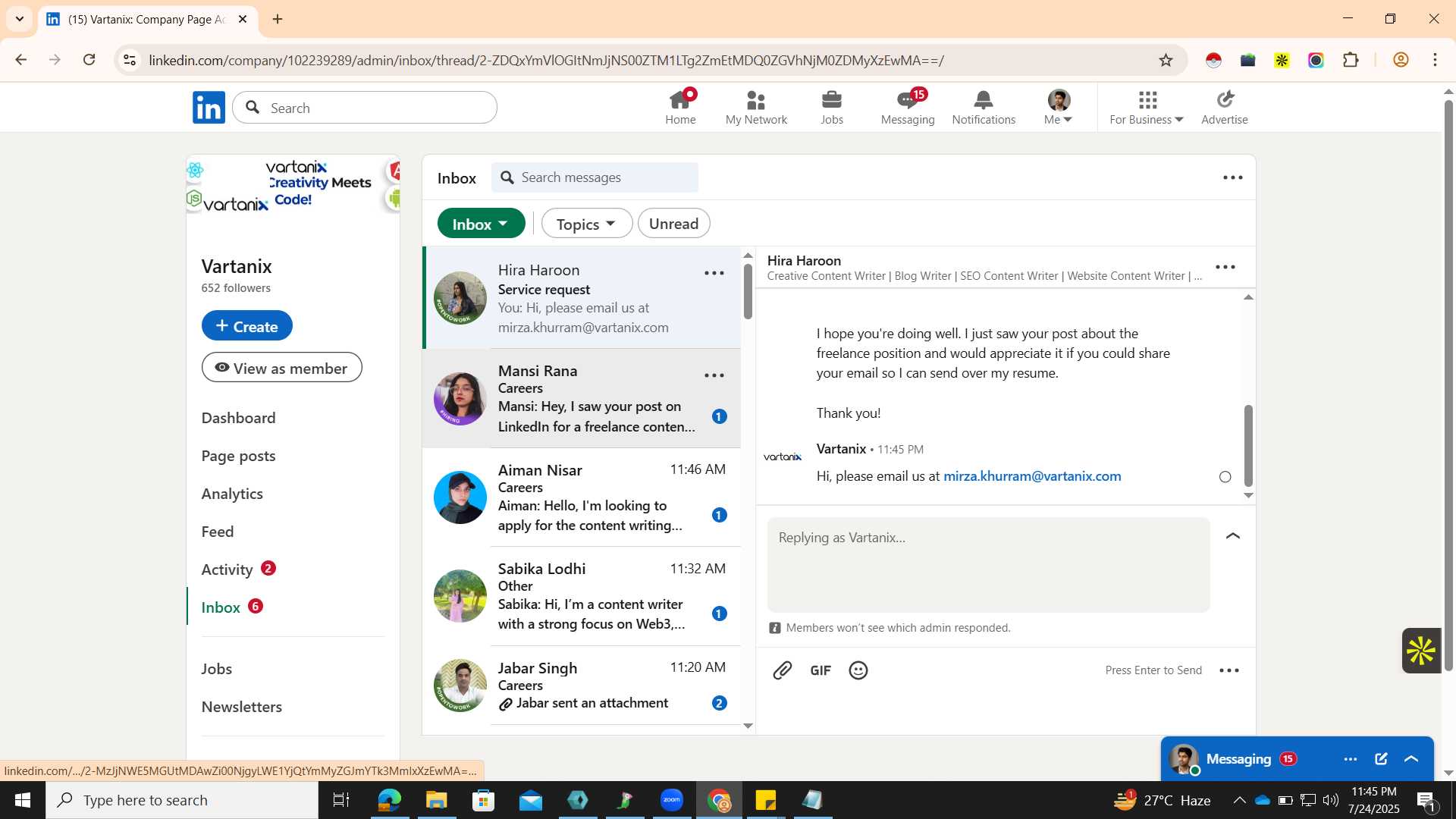Open Messaging icon with 15 badge
1456x819 pixels.
(x=908, y=107)
